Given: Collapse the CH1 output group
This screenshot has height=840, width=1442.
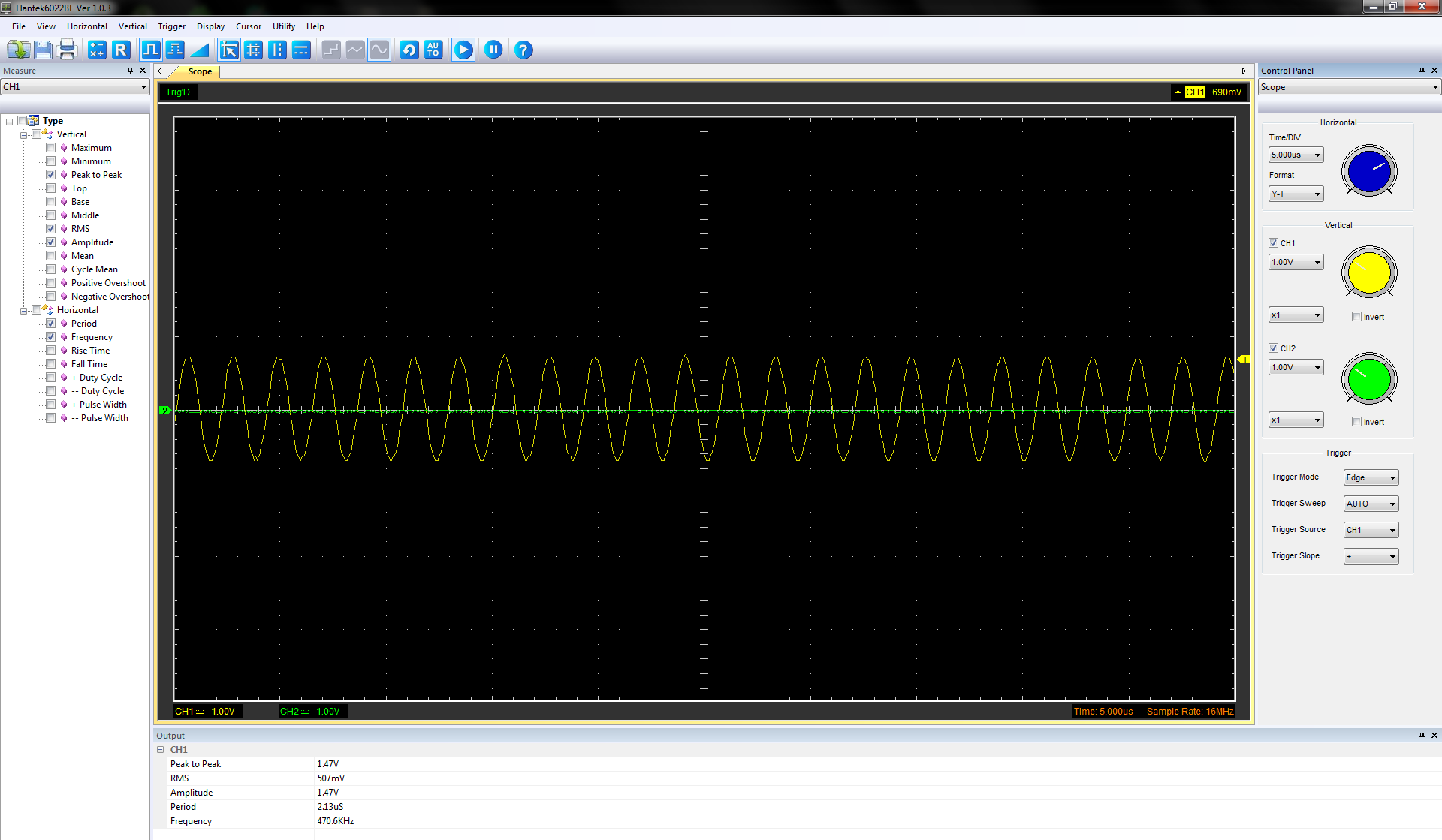Looking at the screenshot, I should [x=161, y=750].
